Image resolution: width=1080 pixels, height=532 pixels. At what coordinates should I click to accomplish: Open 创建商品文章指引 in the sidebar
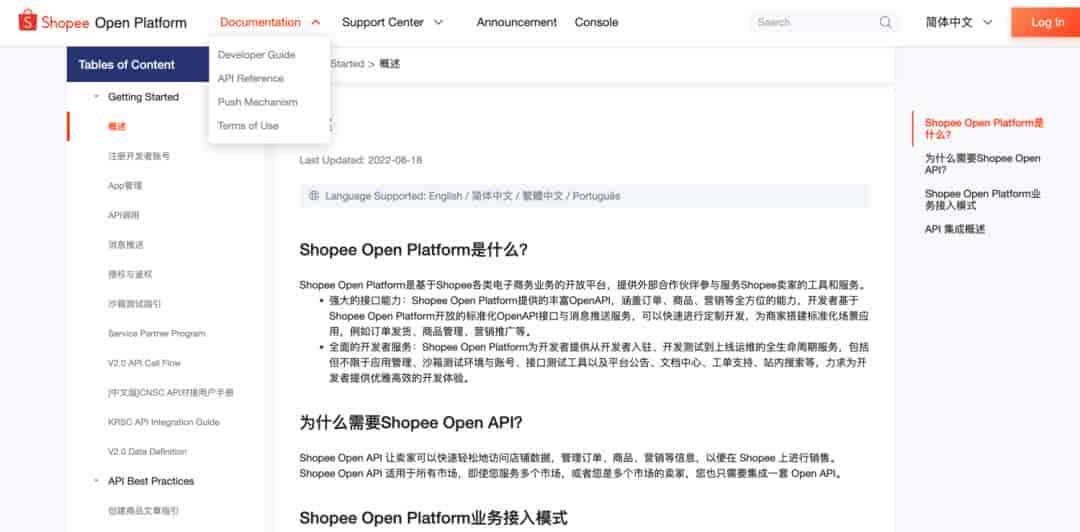tap(143, 511)
